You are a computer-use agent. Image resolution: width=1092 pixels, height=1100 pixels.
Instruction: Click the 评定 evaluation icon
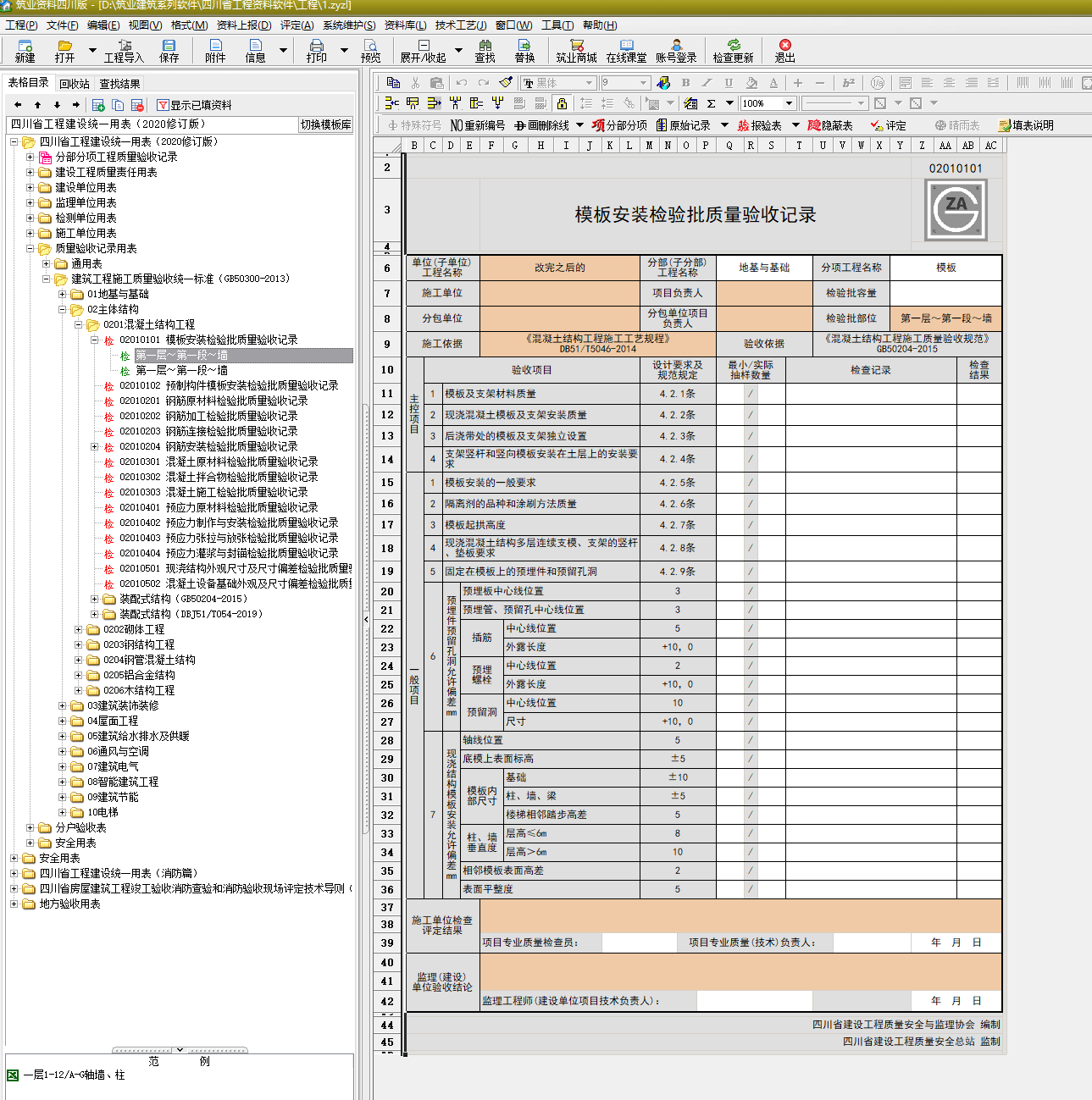[888, 125]
